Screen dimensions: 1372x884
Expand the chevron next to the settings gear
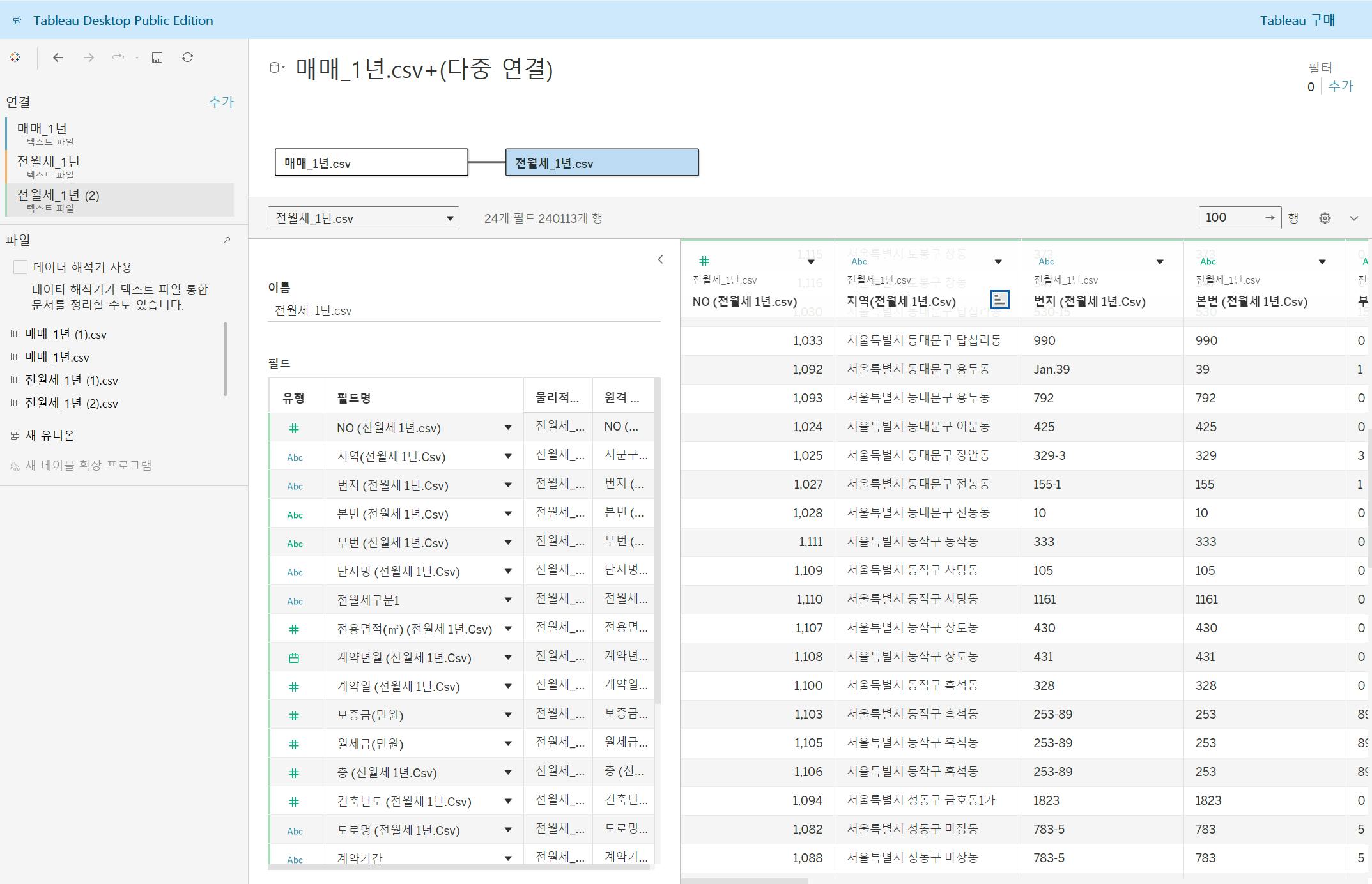click(1353, 218)
